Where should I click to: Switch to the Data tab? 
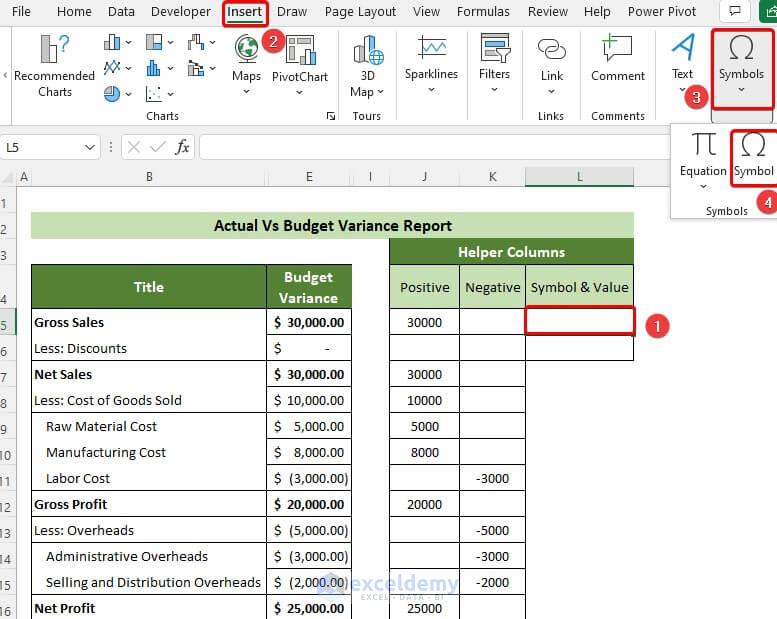[121, 11]
